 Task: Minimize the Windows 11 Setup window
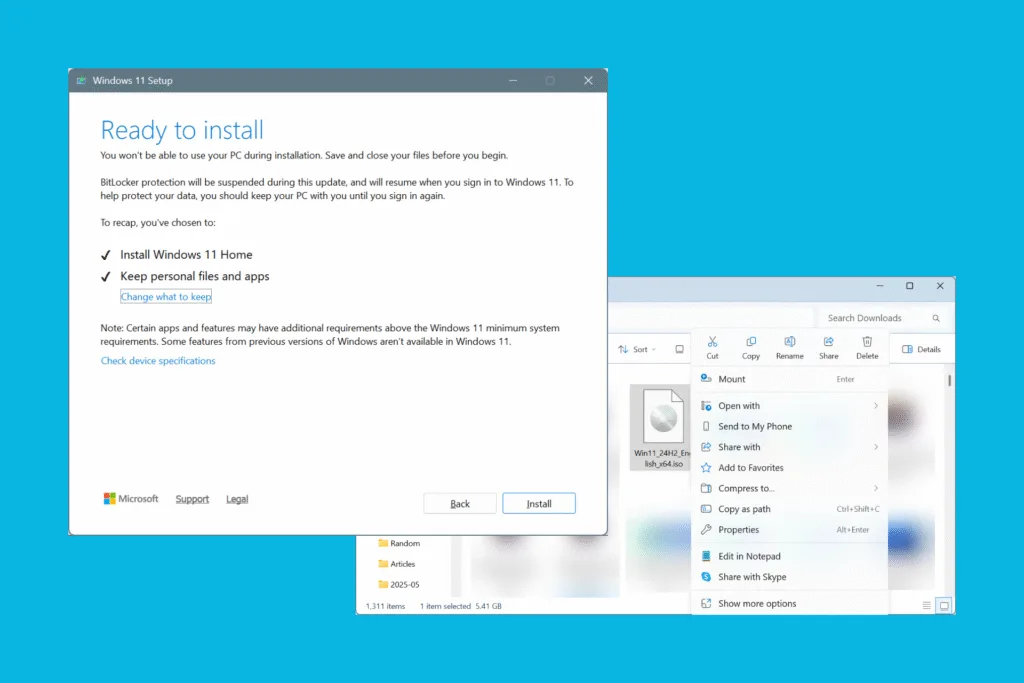click(x=513, y=80)
